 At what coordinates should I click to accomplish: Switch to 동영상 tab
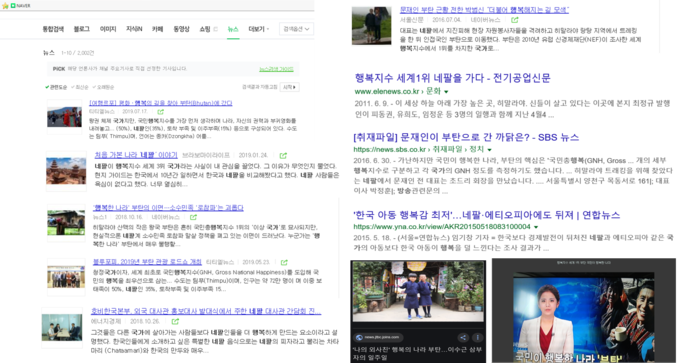181,29
